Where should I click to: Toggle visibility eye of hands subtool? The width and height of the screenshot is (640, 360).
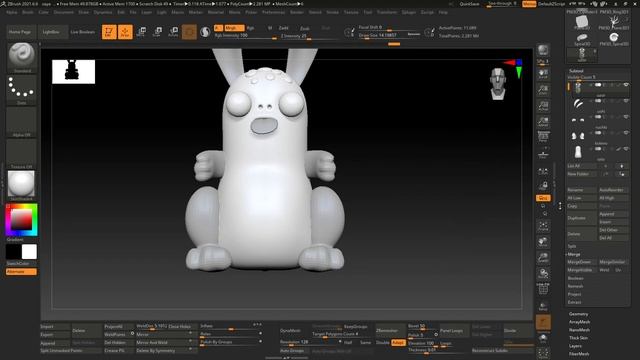click(x=626, y=133)
